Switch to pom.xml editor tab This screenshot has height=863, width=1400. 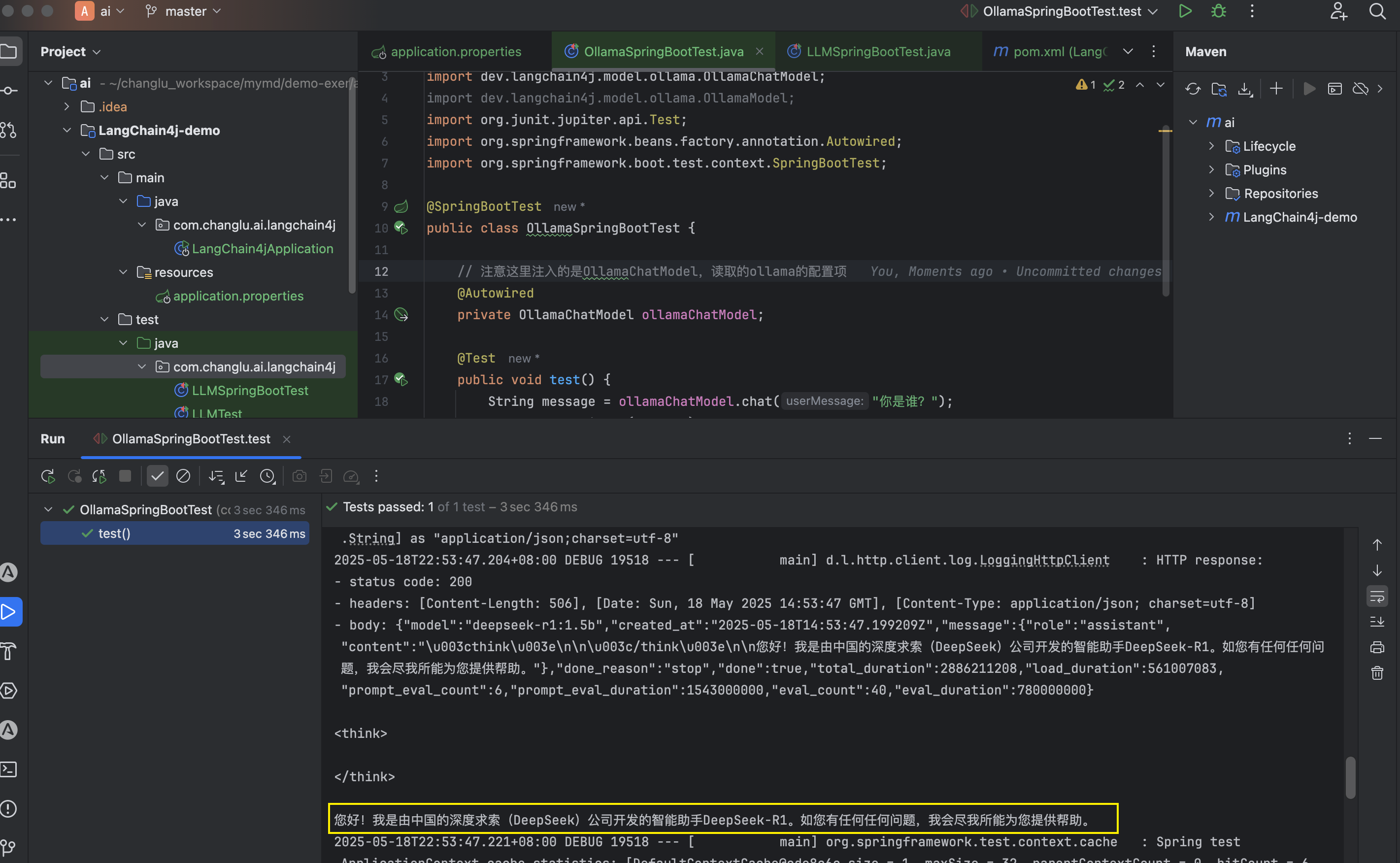1050,51
